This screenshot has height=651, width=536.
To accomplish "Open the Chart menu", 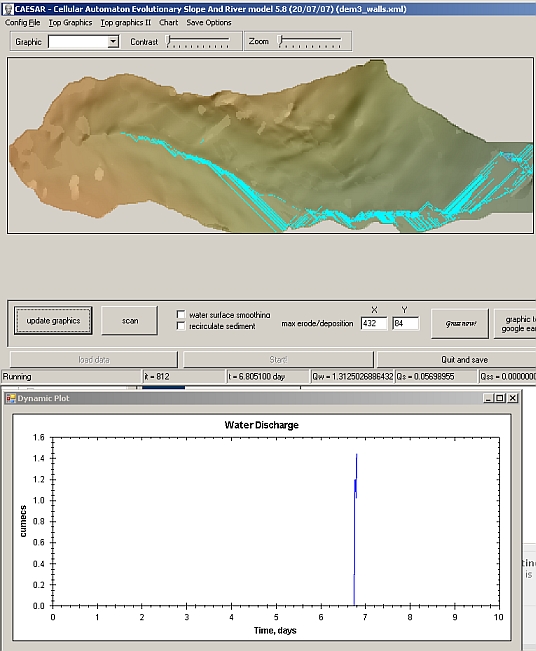I will tap(168, 22).
